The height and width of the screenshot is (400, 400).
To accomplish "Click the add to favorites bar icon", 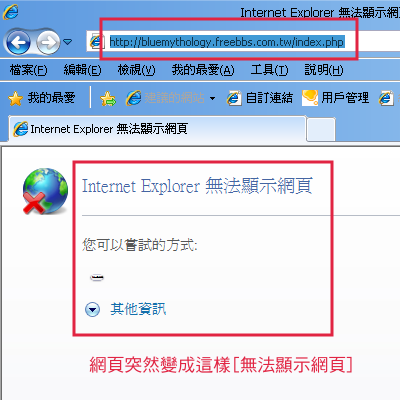I will [x=108, y=98].
